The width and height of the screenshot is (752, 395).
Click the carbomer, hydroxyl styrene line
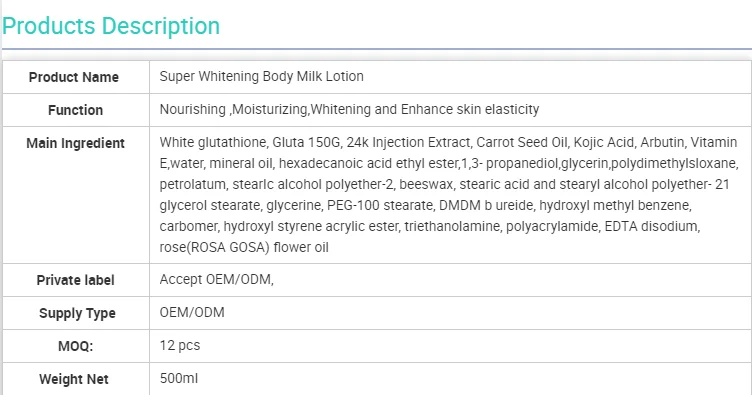[x=430, y=226]
